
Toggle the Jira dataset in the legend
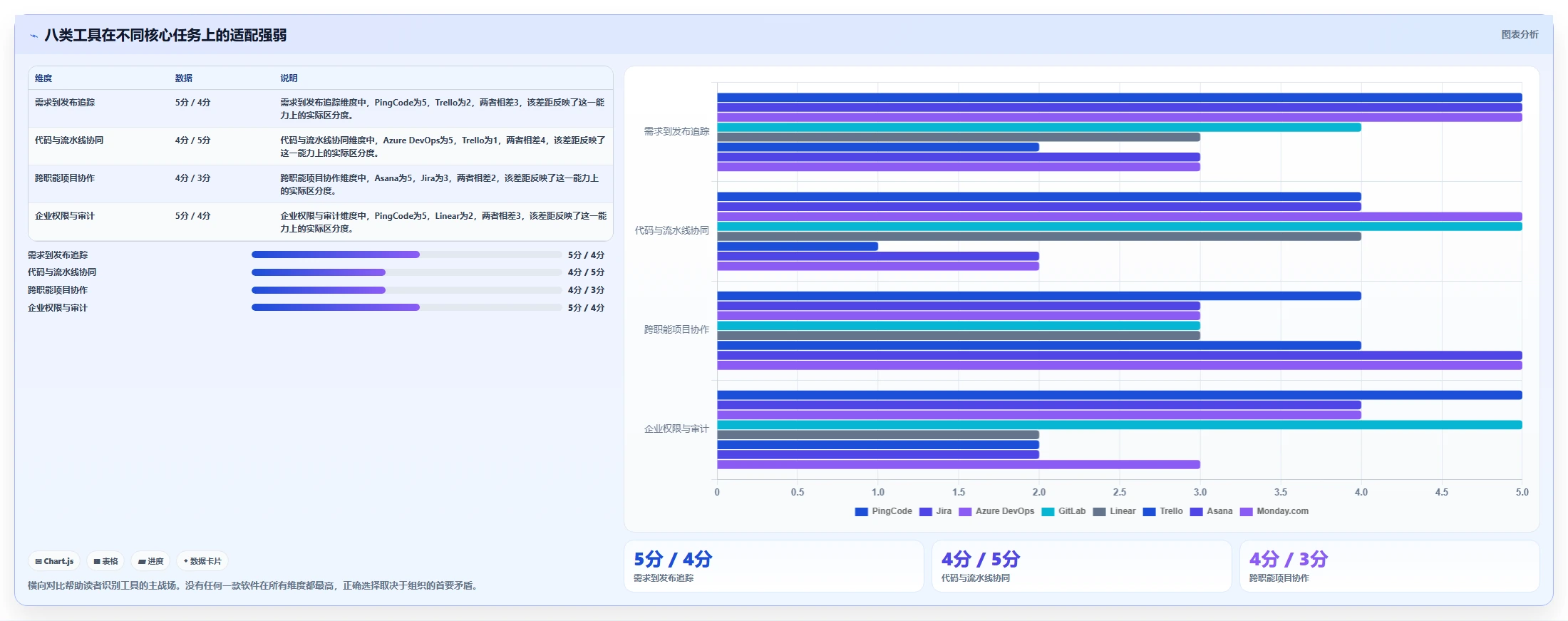tap(935, 511)
